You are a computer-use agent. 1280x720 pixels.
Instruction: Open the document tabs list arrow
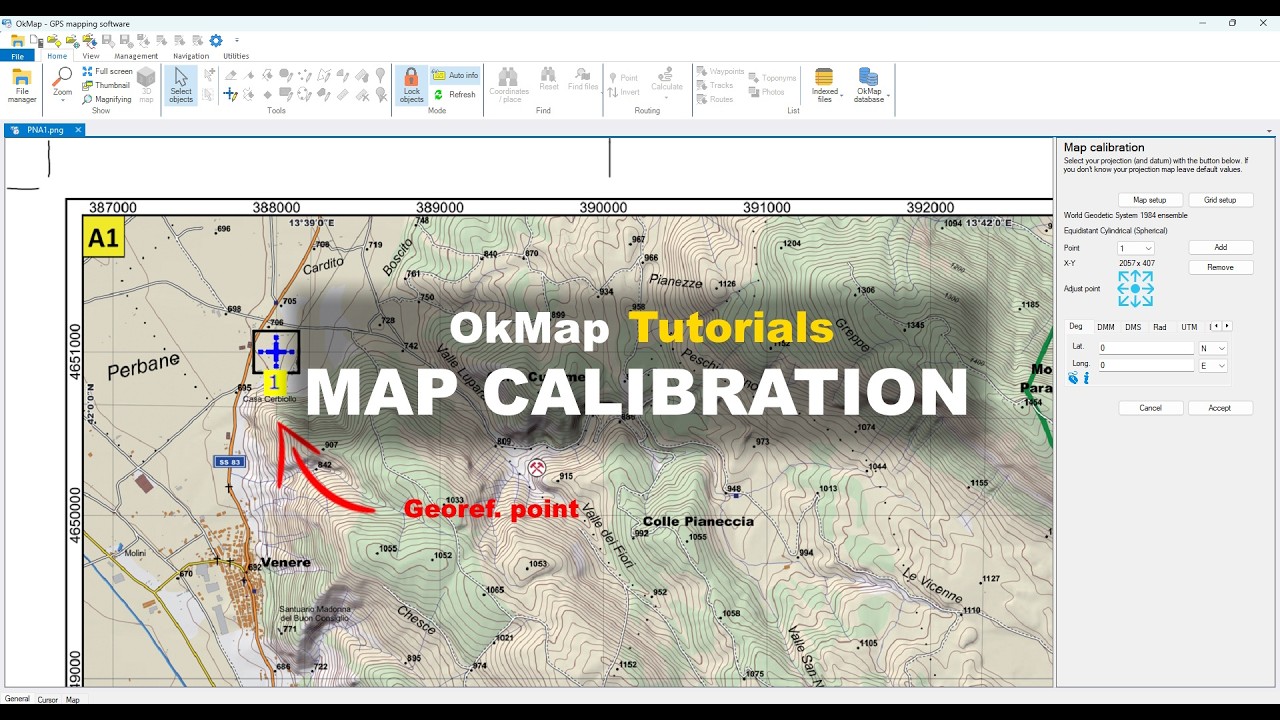point(1269,131)
